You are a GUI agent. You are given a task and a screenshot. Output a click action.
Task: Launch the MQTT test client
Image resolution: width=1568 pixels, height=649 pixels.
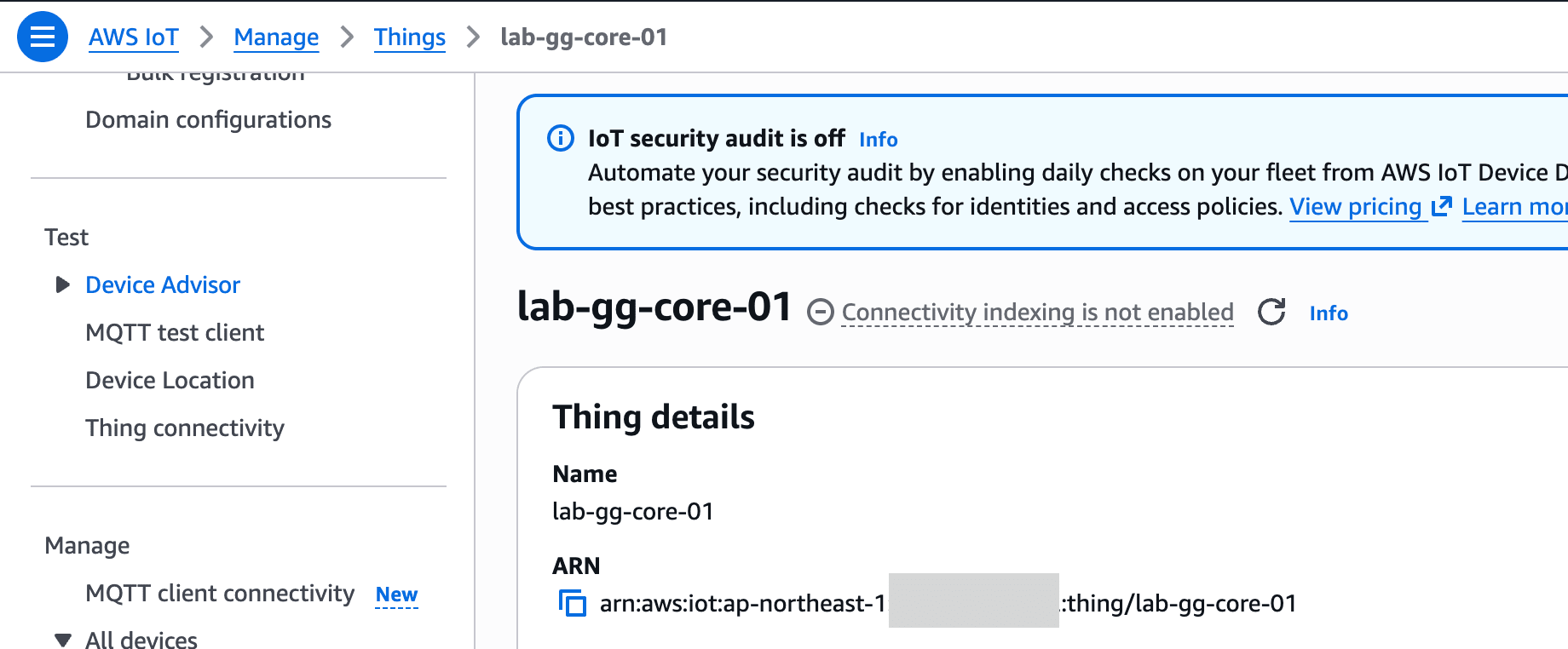click(175, 332)
